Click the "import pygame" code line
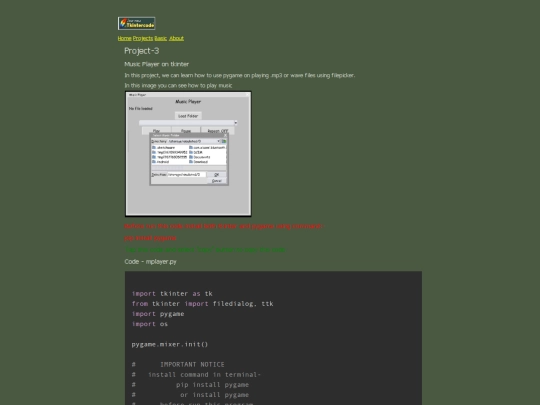The width and height of the screenshot is (540, 405). [158, 314]
